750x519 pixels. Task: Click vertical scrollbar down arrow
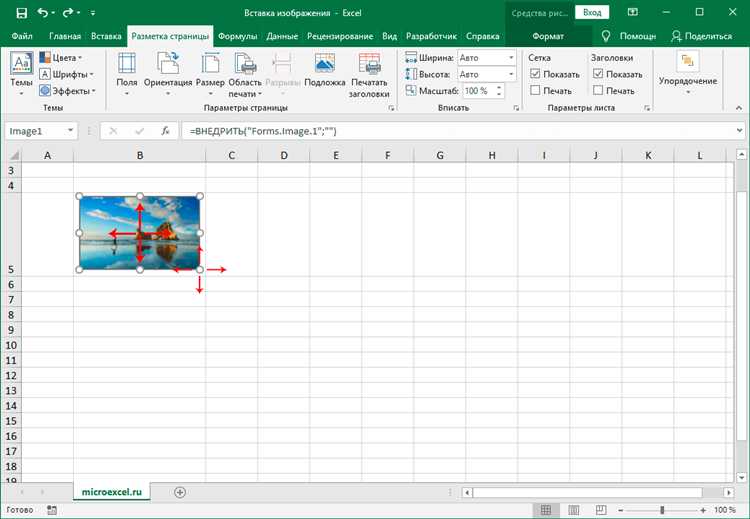[741, 477]
